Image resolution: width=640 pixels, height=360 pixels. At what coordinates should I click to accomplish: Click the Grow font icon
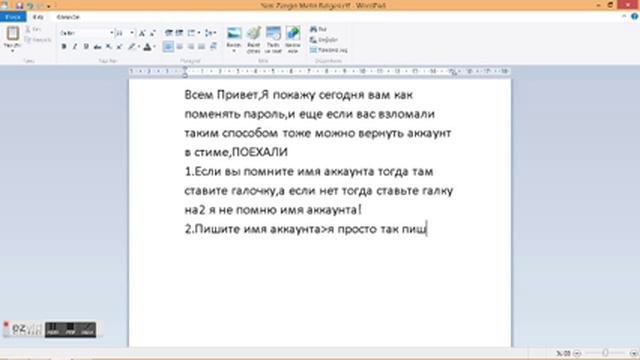[142, 33]
